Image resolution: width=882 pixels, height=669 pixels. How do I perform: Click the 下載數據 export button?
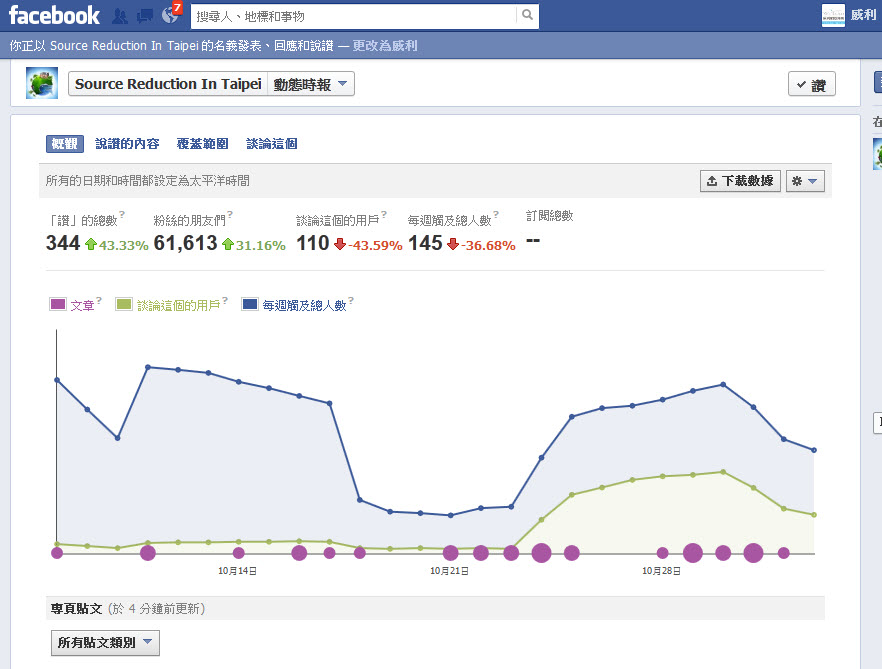739,181
